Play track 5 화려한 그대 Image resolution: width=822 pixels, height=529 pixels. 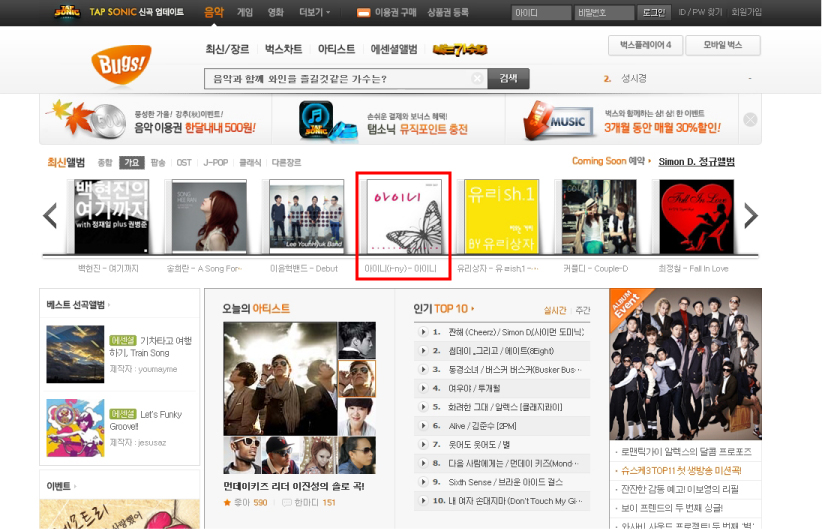click(423, 407)
